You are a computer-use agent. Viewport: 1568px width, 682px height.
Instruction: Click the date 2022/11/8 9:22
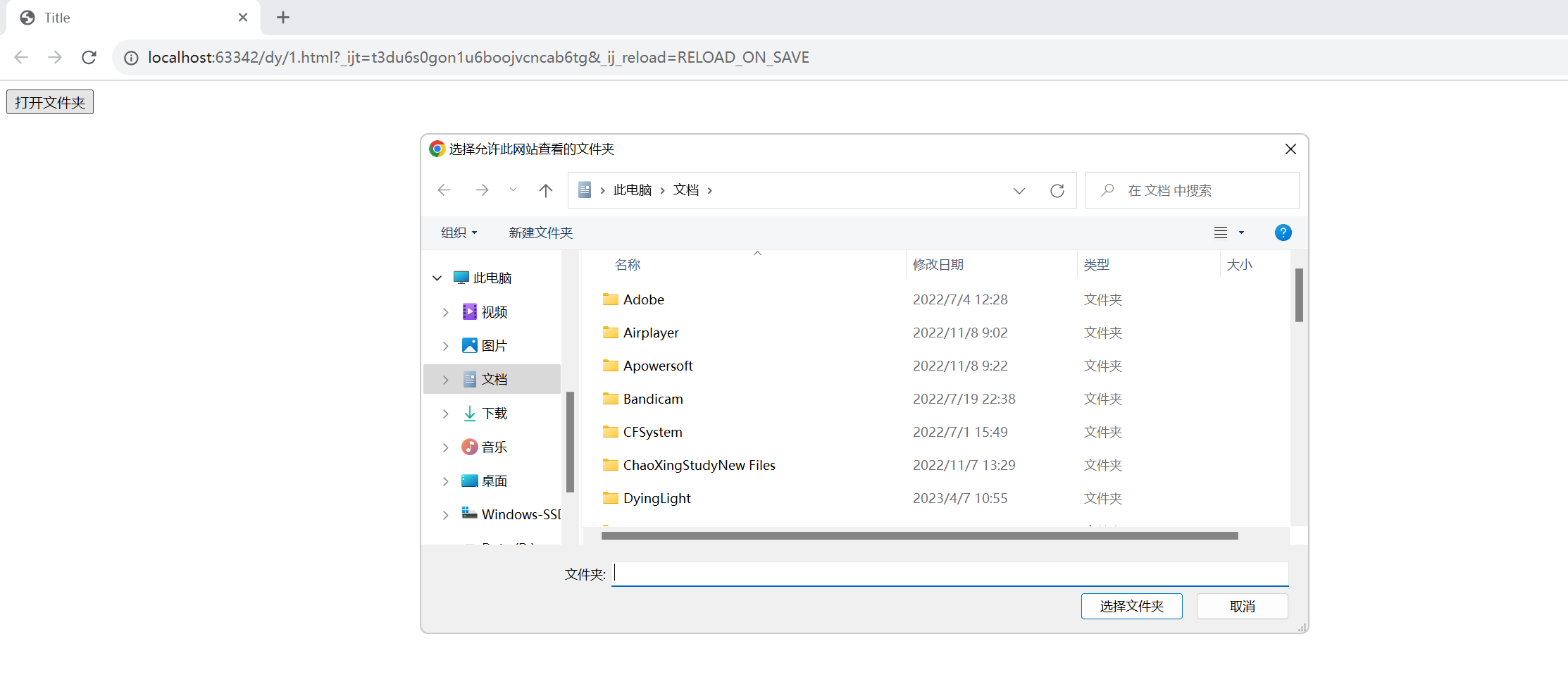(960, 366)
